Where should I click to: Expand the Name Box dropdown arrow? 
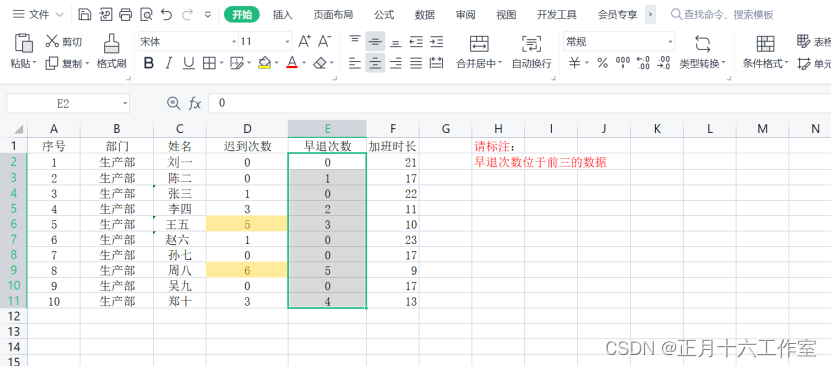tap(125, 103)
